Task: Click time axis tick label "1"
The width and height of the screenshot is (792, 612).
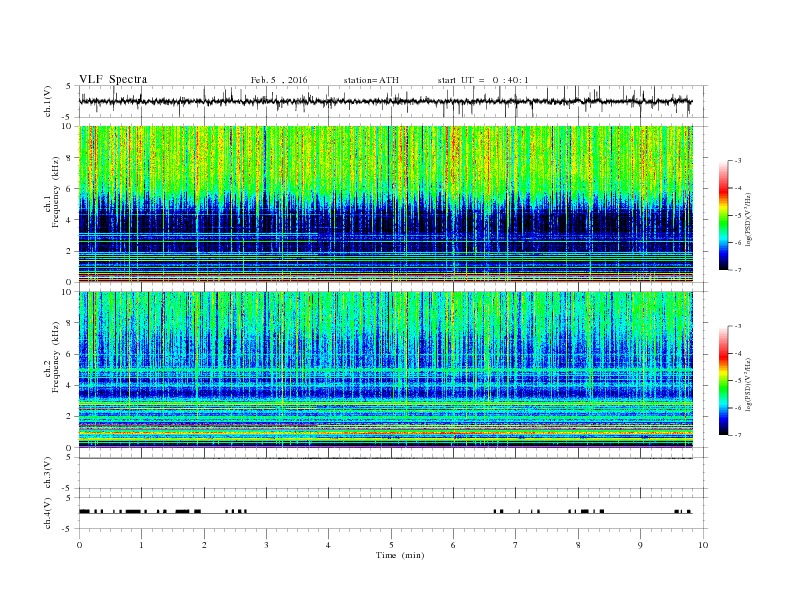Action: (x=141, y=545)
